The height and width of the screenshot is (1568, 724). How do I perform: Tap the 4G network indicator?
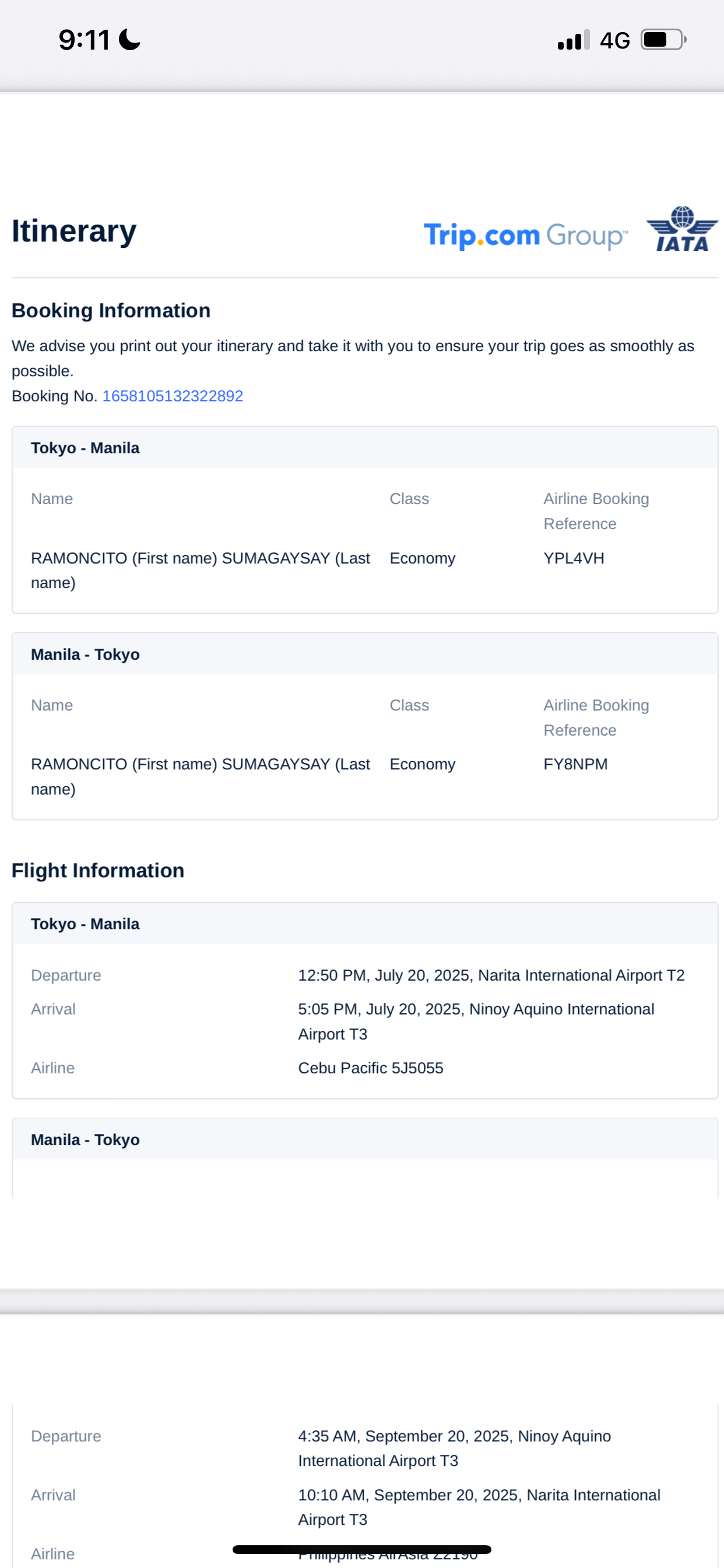click(x=614, y=41)
